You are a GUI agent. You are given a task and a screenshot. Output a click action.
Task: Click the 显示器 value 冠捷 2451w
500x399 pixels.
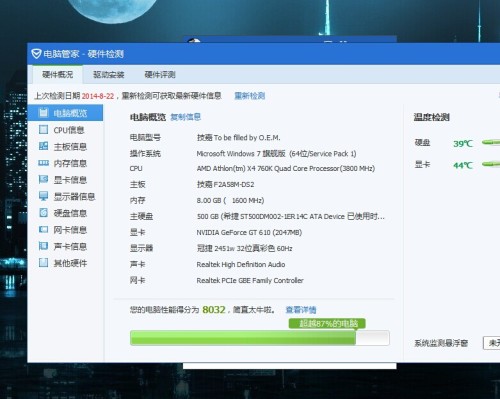click(x=244, y=249)
